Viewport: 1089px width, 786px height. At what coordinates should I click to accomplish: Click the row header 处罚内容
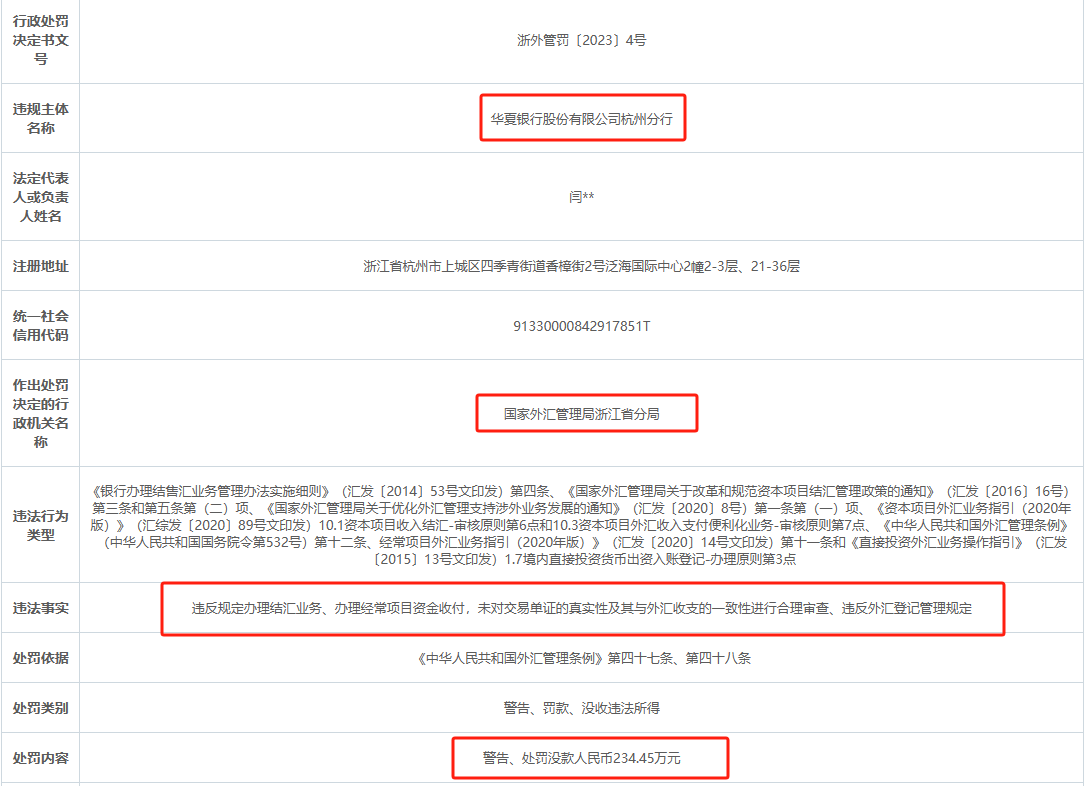(x=41, y=758)
